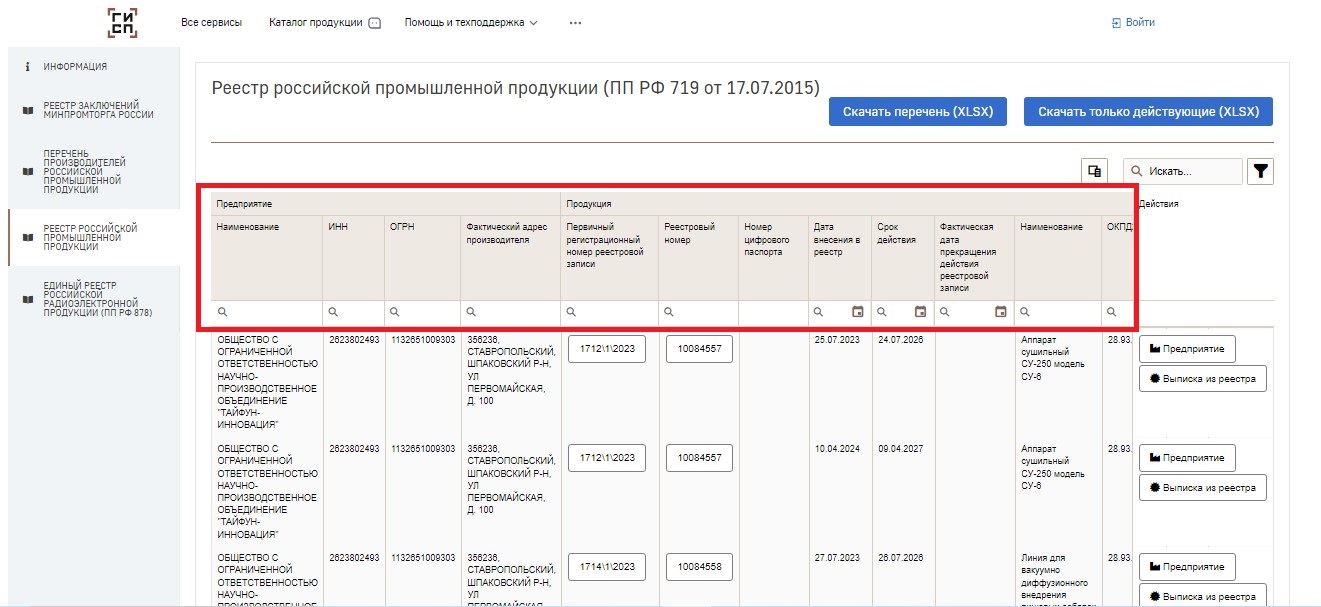Viewport: 1321px width, 607px height.
Task: Click the funnel filter icon button
Action: pyautogui.click(x=1261, y=171)
